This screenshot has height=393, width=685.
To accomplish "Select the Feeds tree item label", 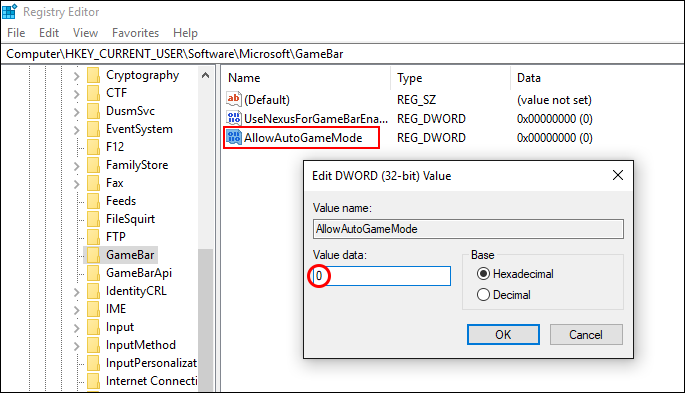I will (121, 201).
